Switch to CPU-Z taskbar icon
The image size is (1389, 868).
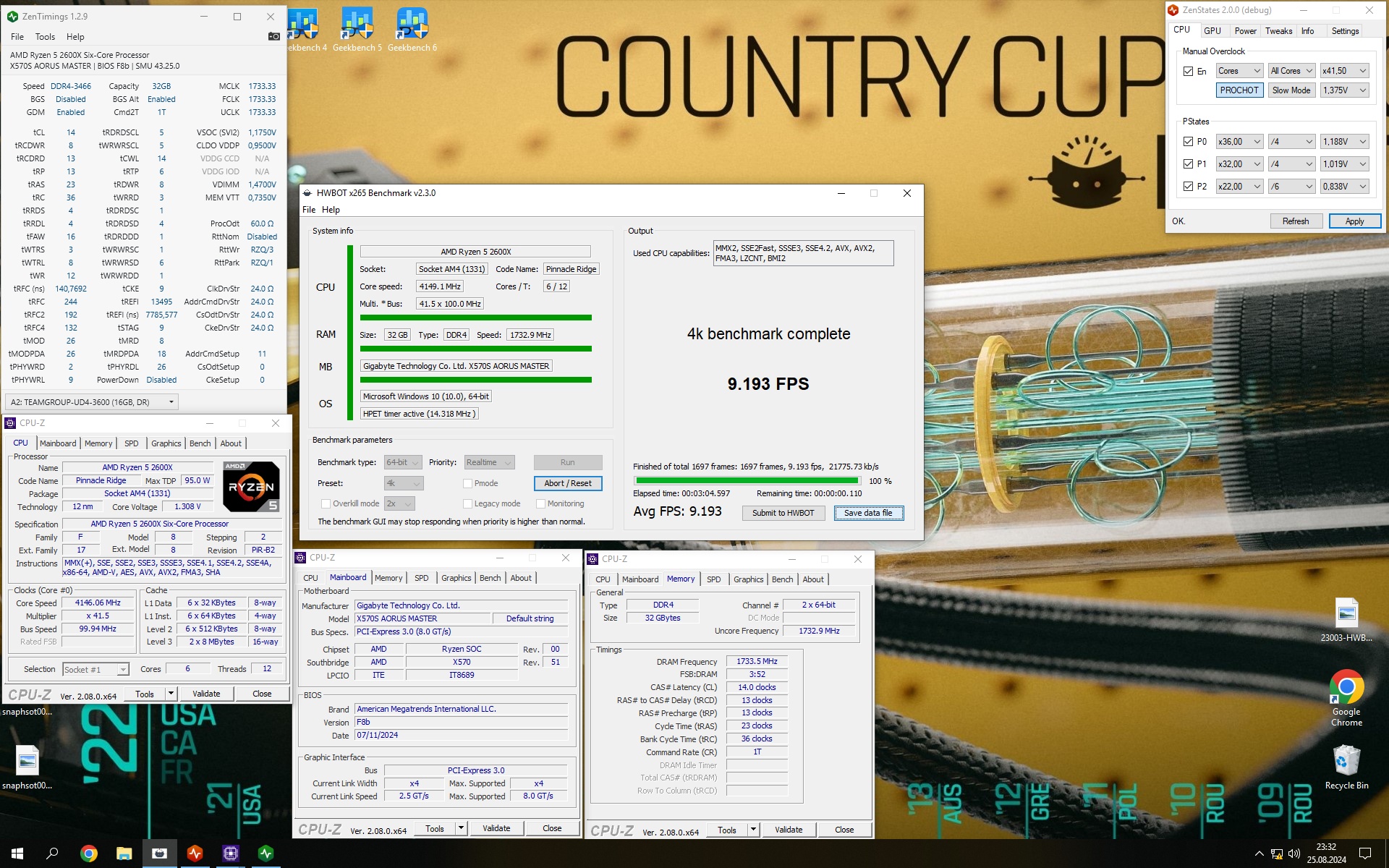[231, 854]
